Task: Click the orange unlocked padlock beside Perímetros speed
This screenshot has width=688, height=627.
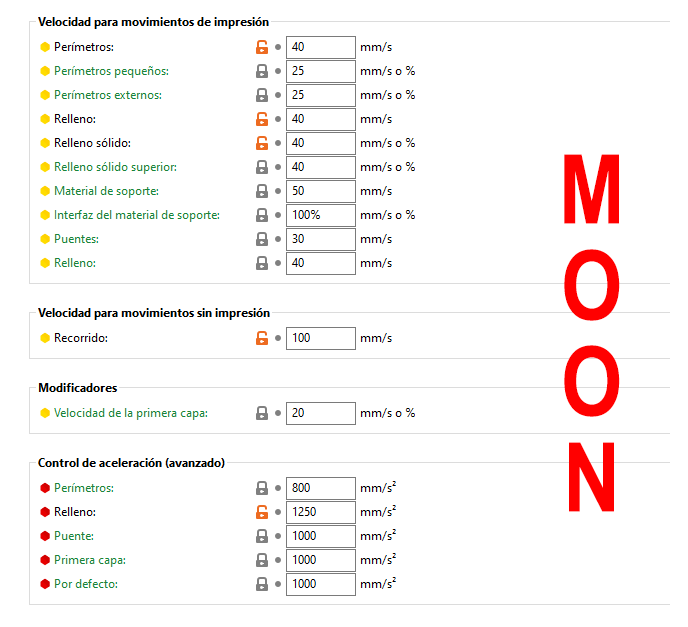Action: 262,47
